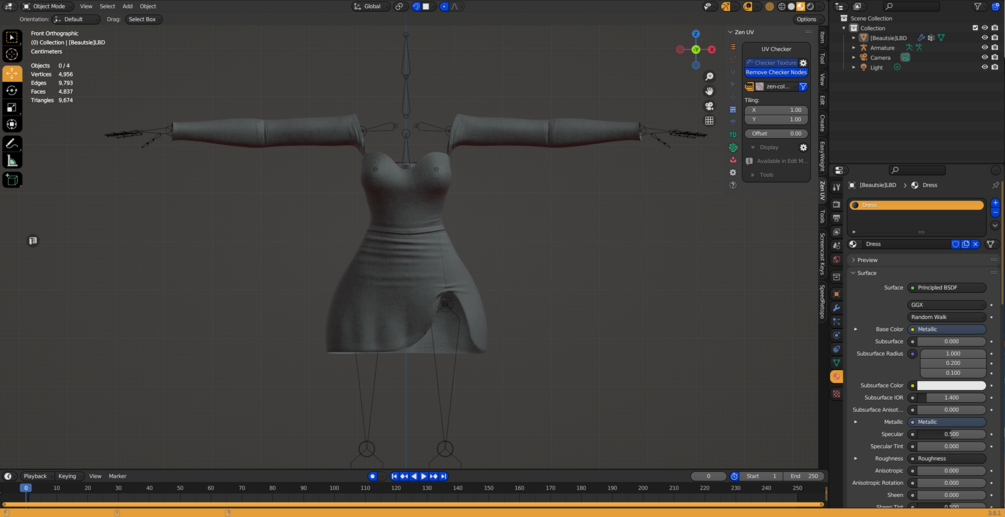Open Zen UV help question icon
Screen dimensions: 1005x517
pyautogui.click(x=733, y=185)
